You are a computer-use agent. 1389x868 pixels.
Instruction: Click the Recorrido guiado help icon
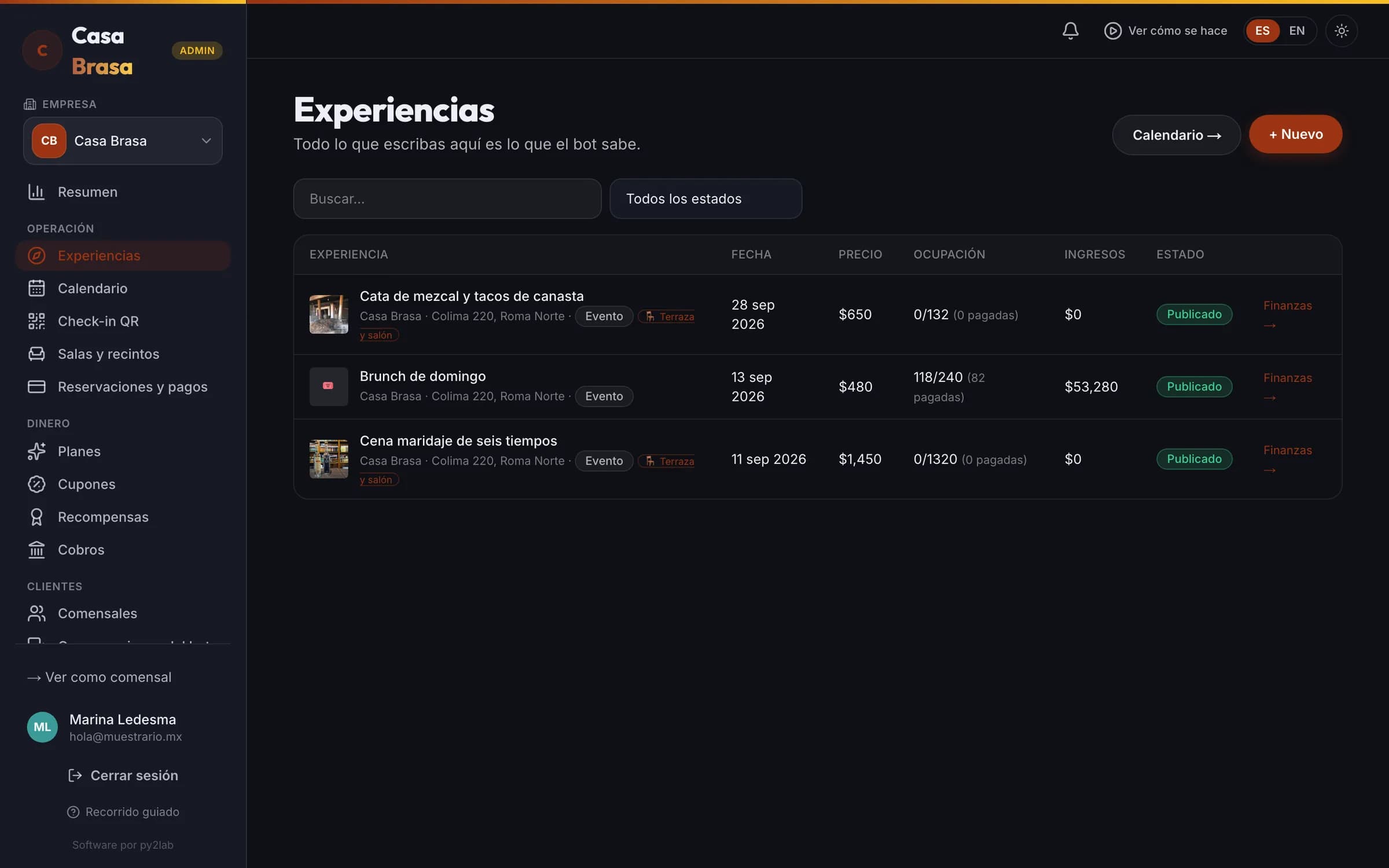[x=73, y=812]
